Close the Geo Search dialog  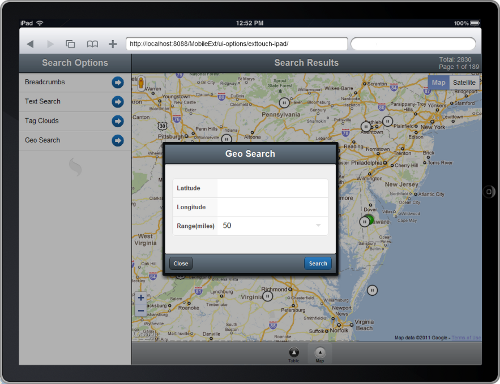[x=181, y=263]
